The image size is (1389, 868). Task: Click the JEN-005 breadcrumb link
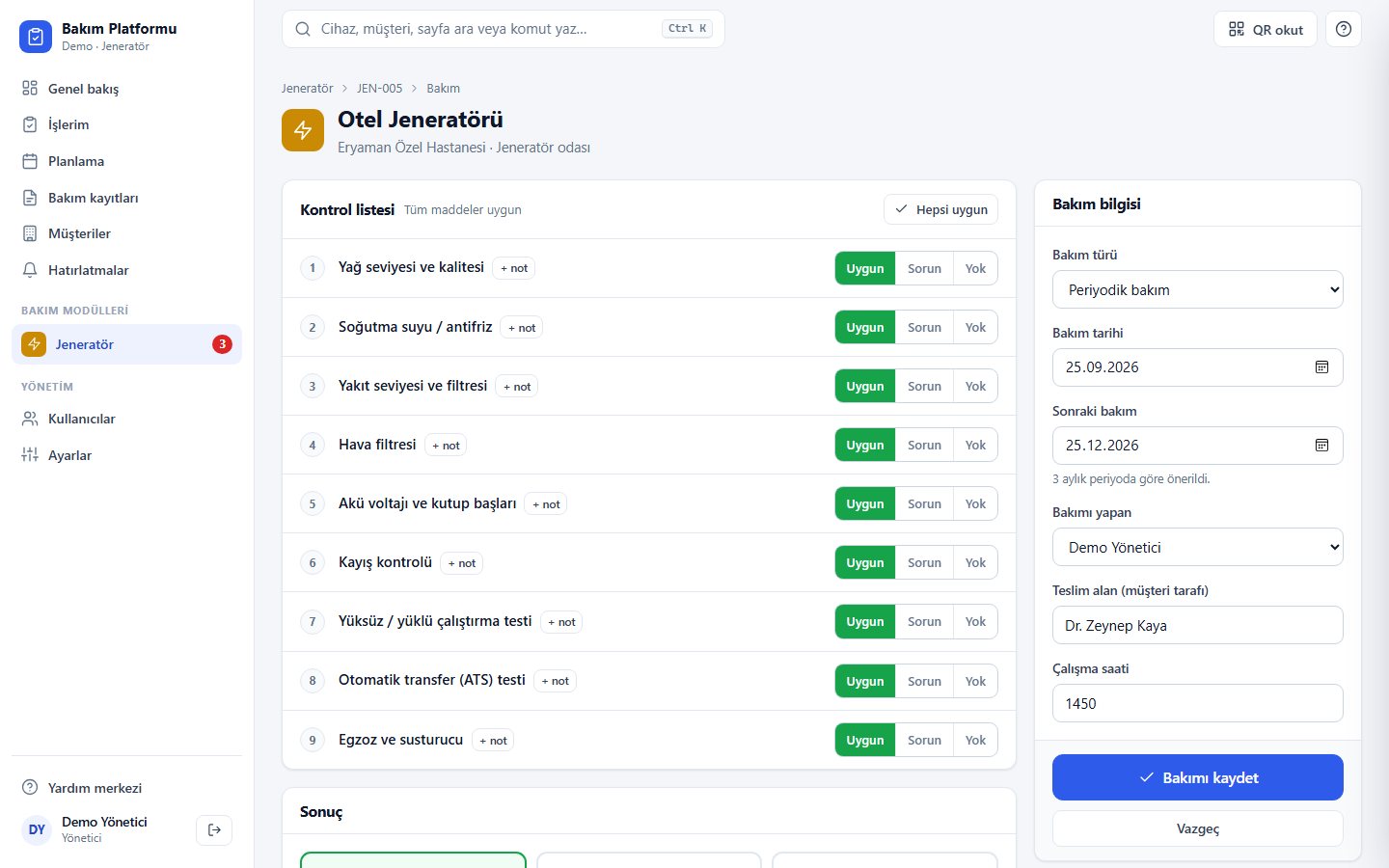pos(379,88)
